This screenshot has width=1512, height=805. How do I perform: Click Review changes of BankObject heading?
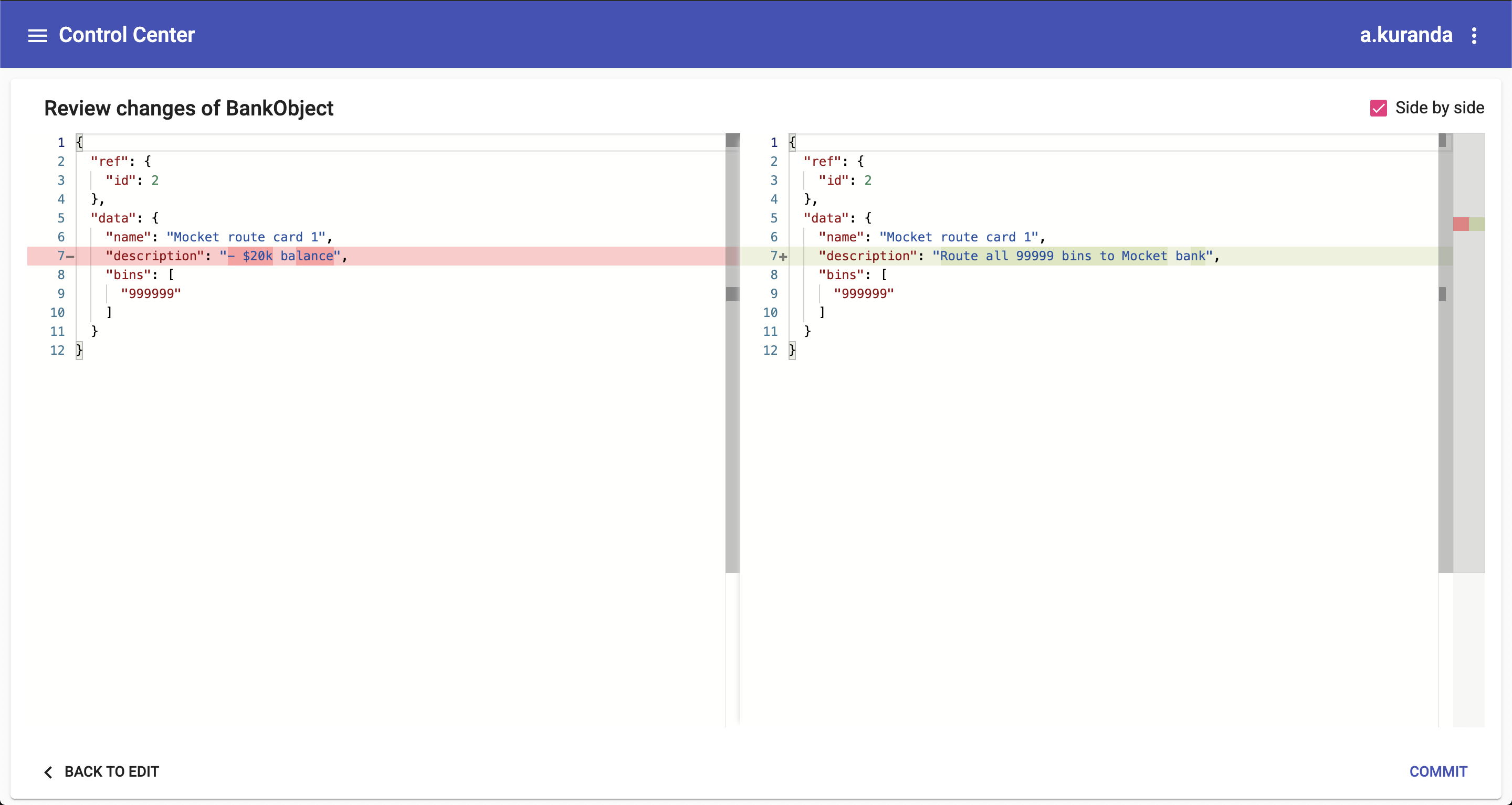pyautogui.click(x=189, y=109)
